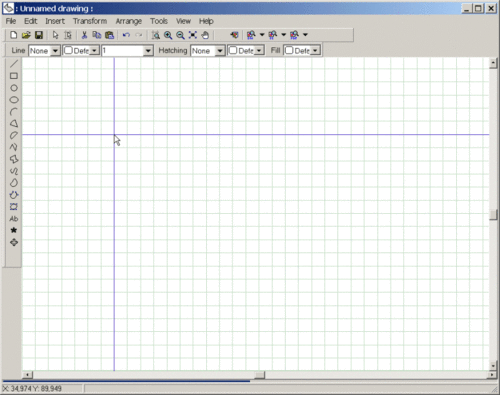
Task: Select the four-arrow move tool
Action: pos(14,242)
